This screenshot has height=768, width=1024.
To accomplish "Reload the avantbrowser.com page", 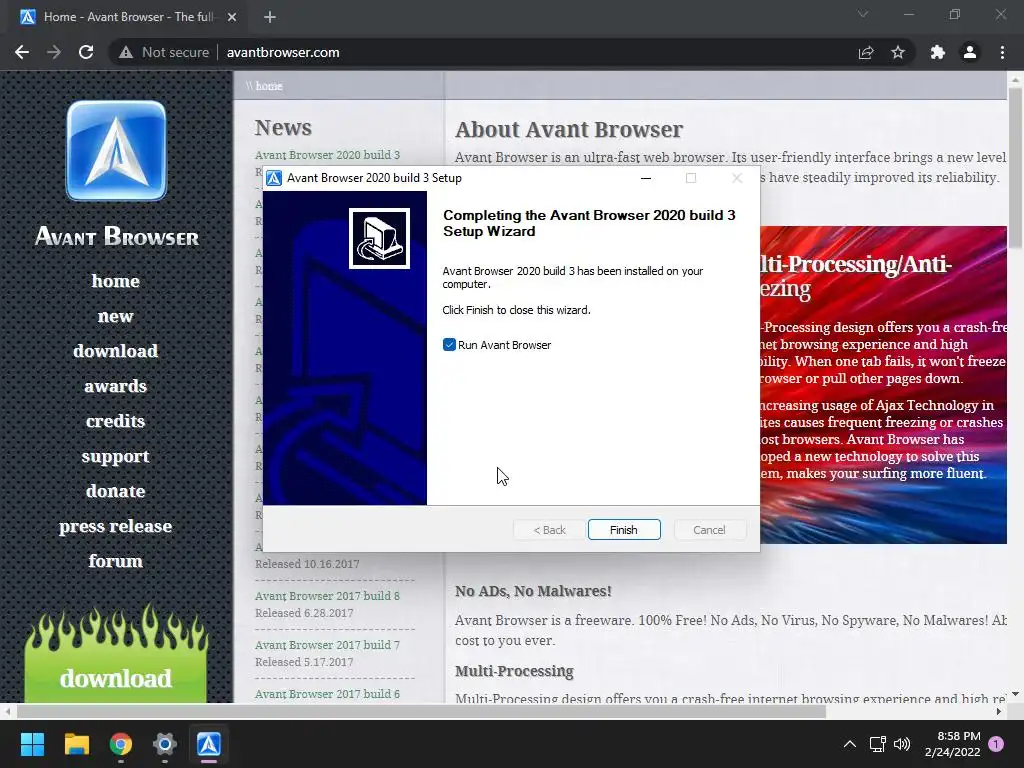I will point(86,52).
